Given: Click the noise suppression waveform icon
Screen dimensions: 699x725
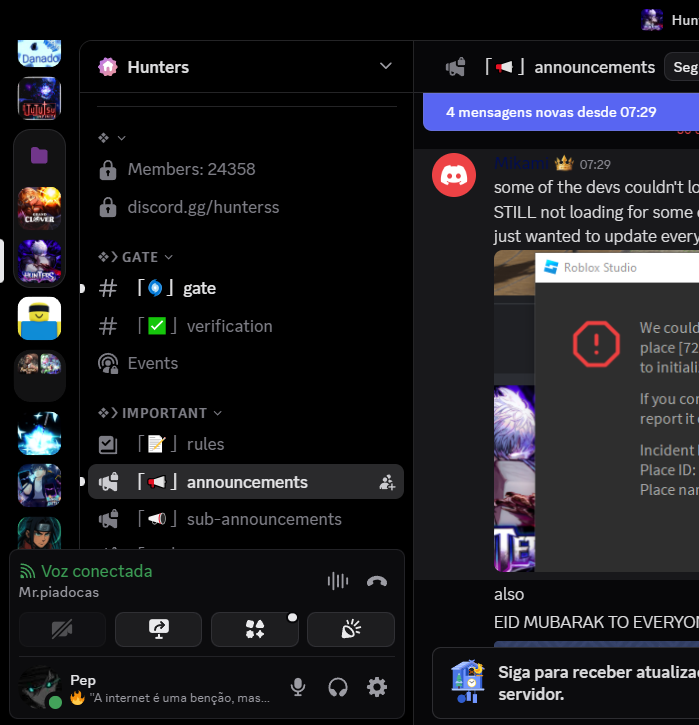Looking at the screenshot, I should tap(338, 581).
